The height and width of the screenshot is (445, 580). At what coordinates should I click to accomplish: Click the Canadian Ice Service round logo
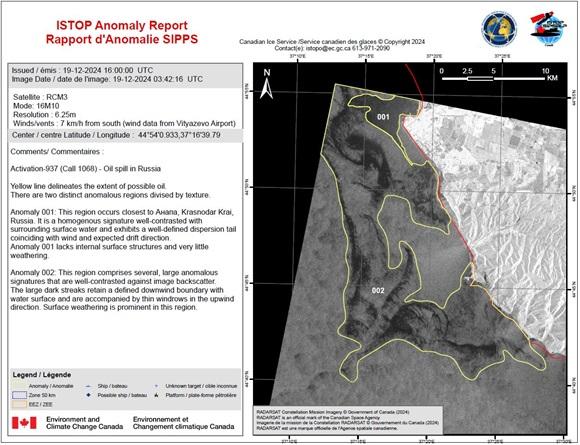[499, 29]
